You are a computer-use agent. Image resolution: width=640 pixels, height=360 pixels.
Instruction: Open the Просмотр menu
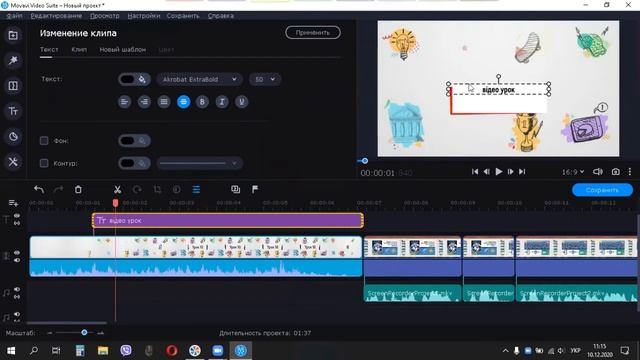coord(104,16)
